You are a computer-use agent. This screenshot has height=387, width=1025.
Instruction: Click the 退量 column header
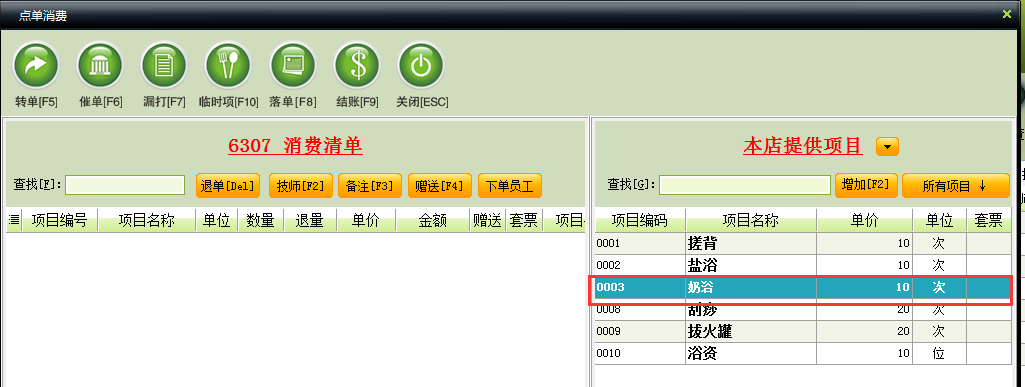310,221
